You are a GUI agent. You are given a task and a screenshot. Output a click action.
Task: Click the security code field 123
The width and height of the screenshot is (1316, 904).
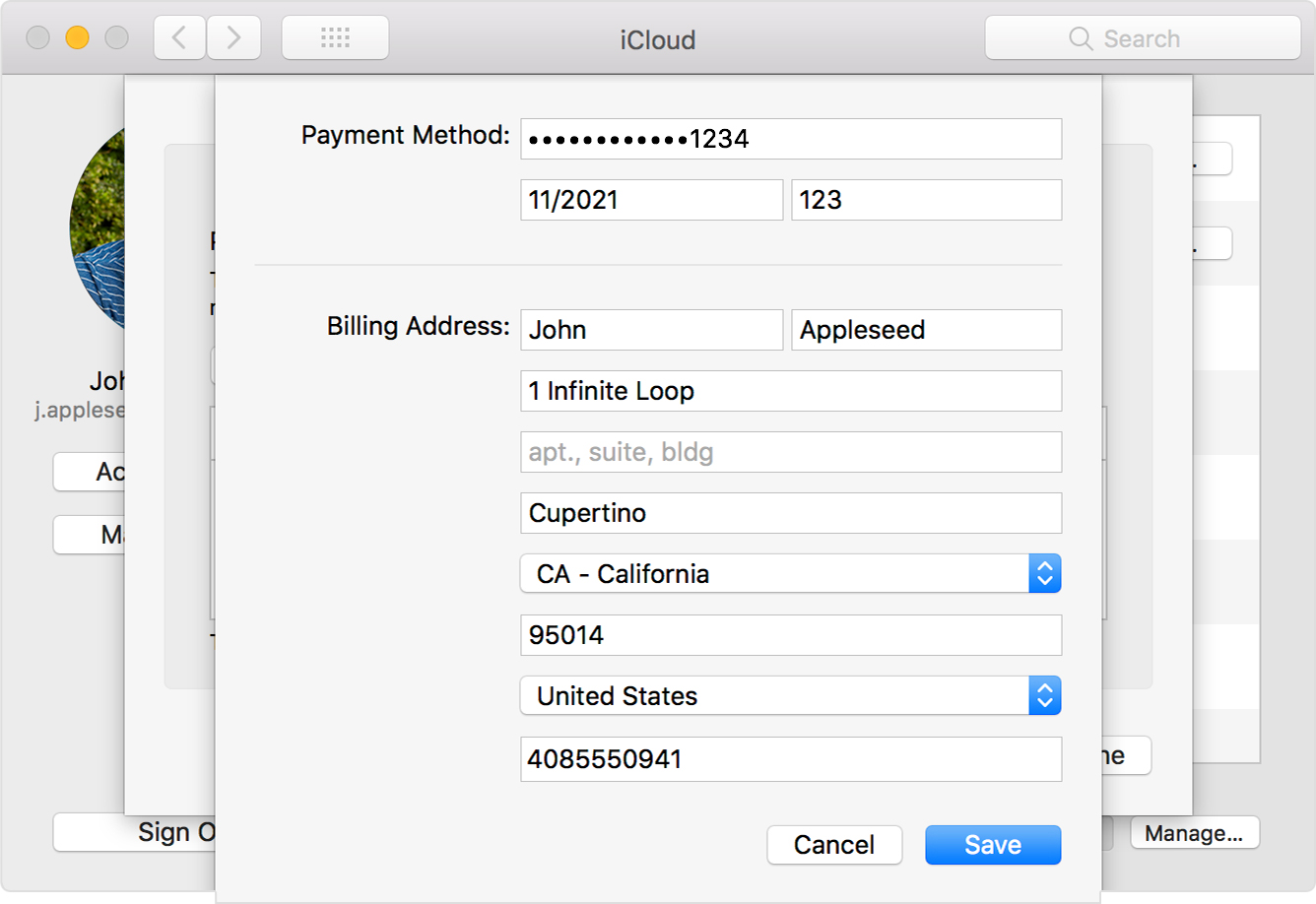(x=927, y=200)
